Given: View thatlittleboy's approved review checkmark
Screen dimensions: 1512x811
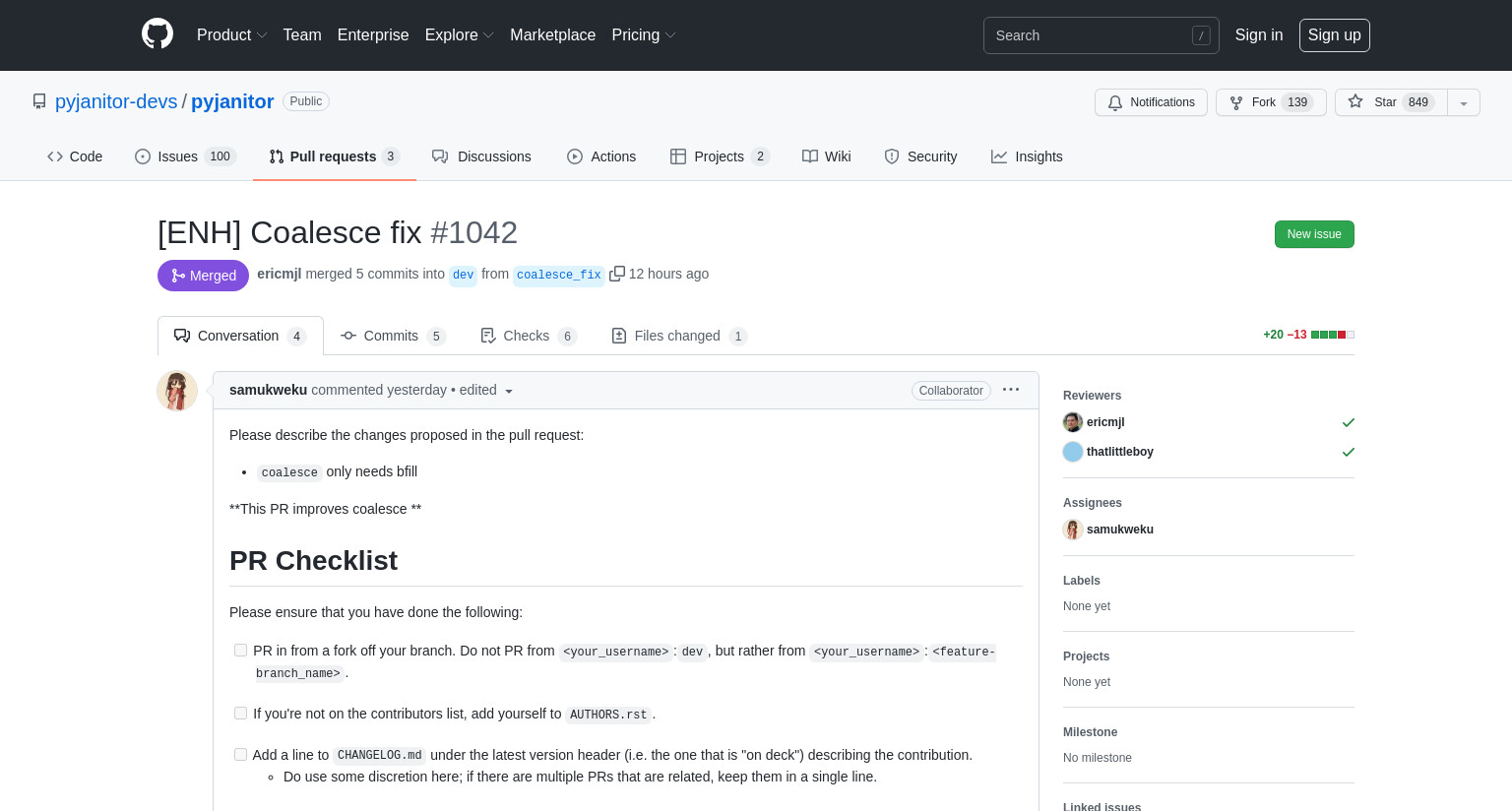Looking at the screenshot, I should (1349, 452).
